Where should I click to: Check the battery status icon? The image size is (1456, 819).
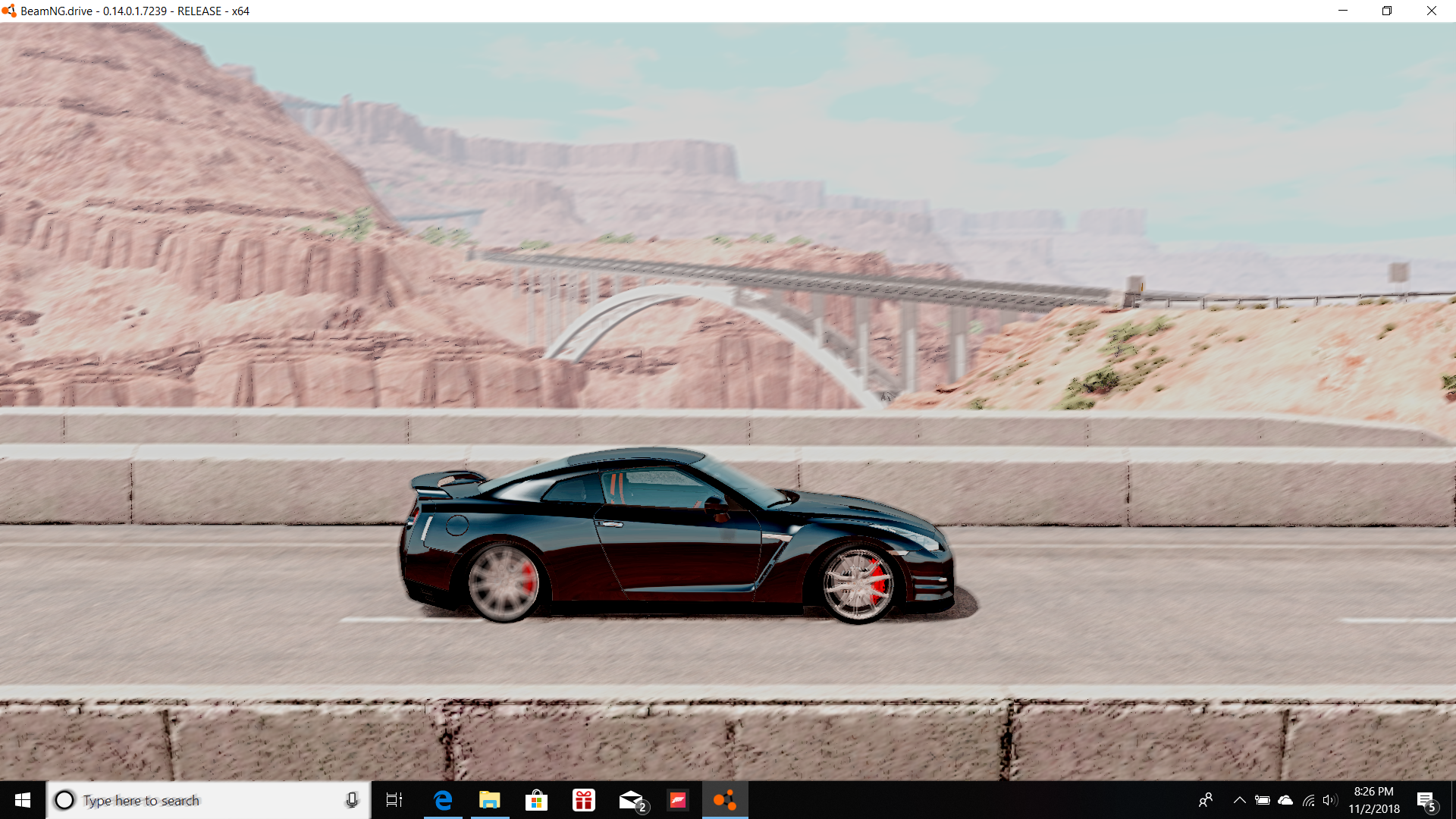1263,800
